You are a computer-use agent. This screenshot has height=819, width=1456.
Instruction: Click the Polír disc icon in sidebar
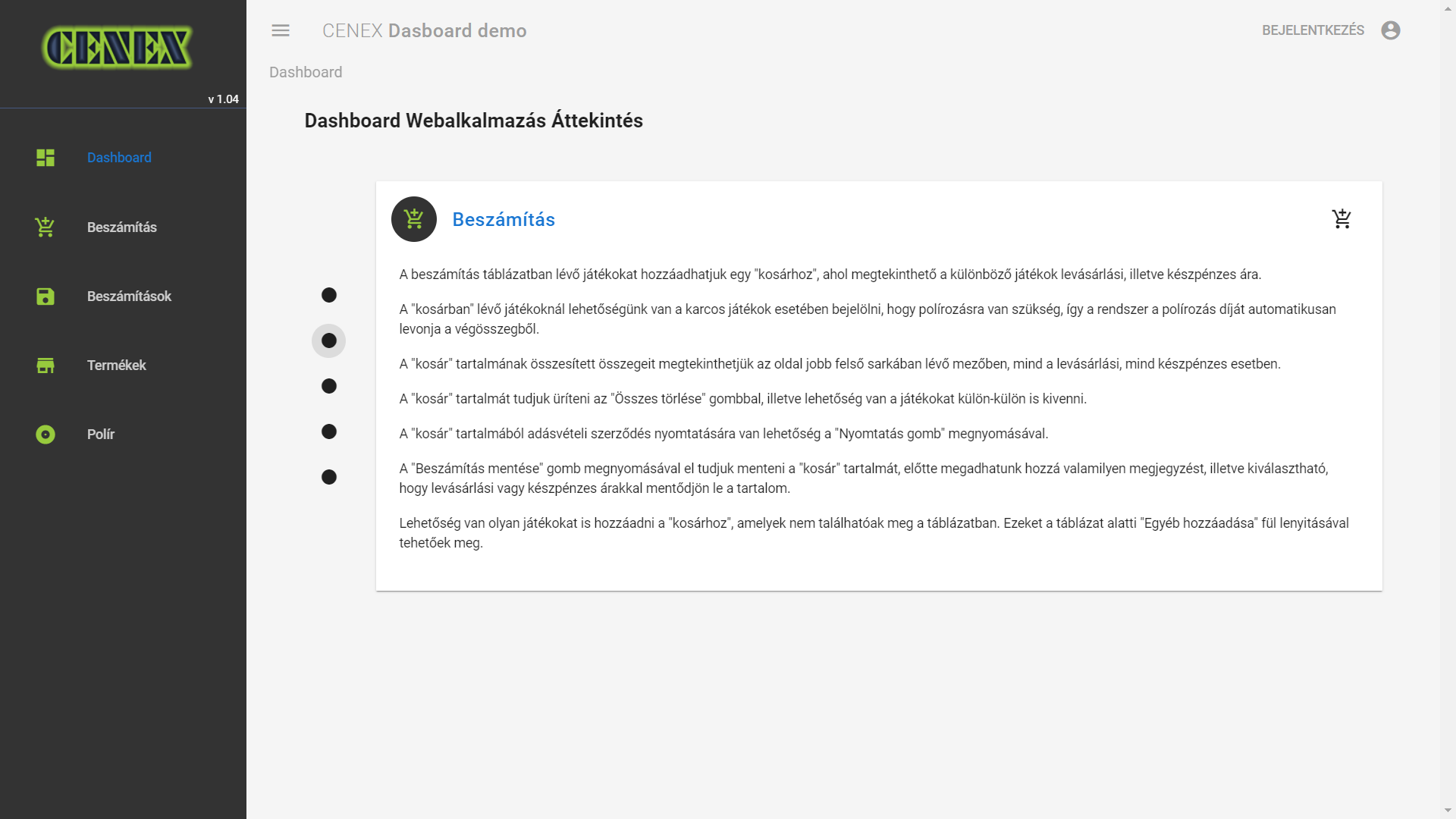click(45, 435)
